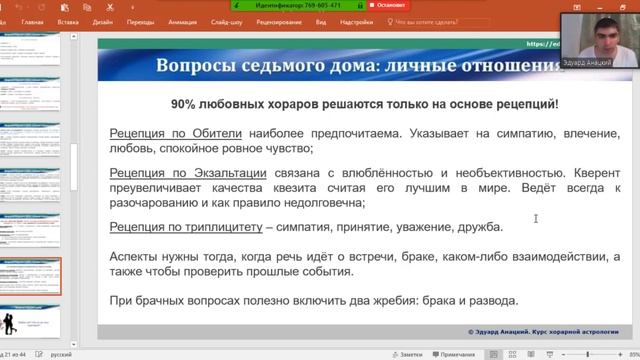Click the zoom slider handle

click(x=588, y=355)
